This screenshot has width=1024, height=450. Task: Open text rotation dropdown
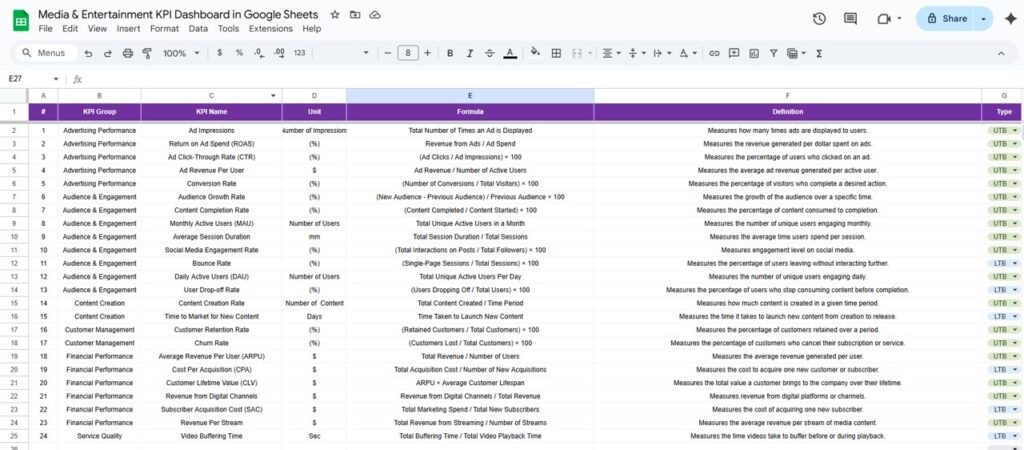688,54
